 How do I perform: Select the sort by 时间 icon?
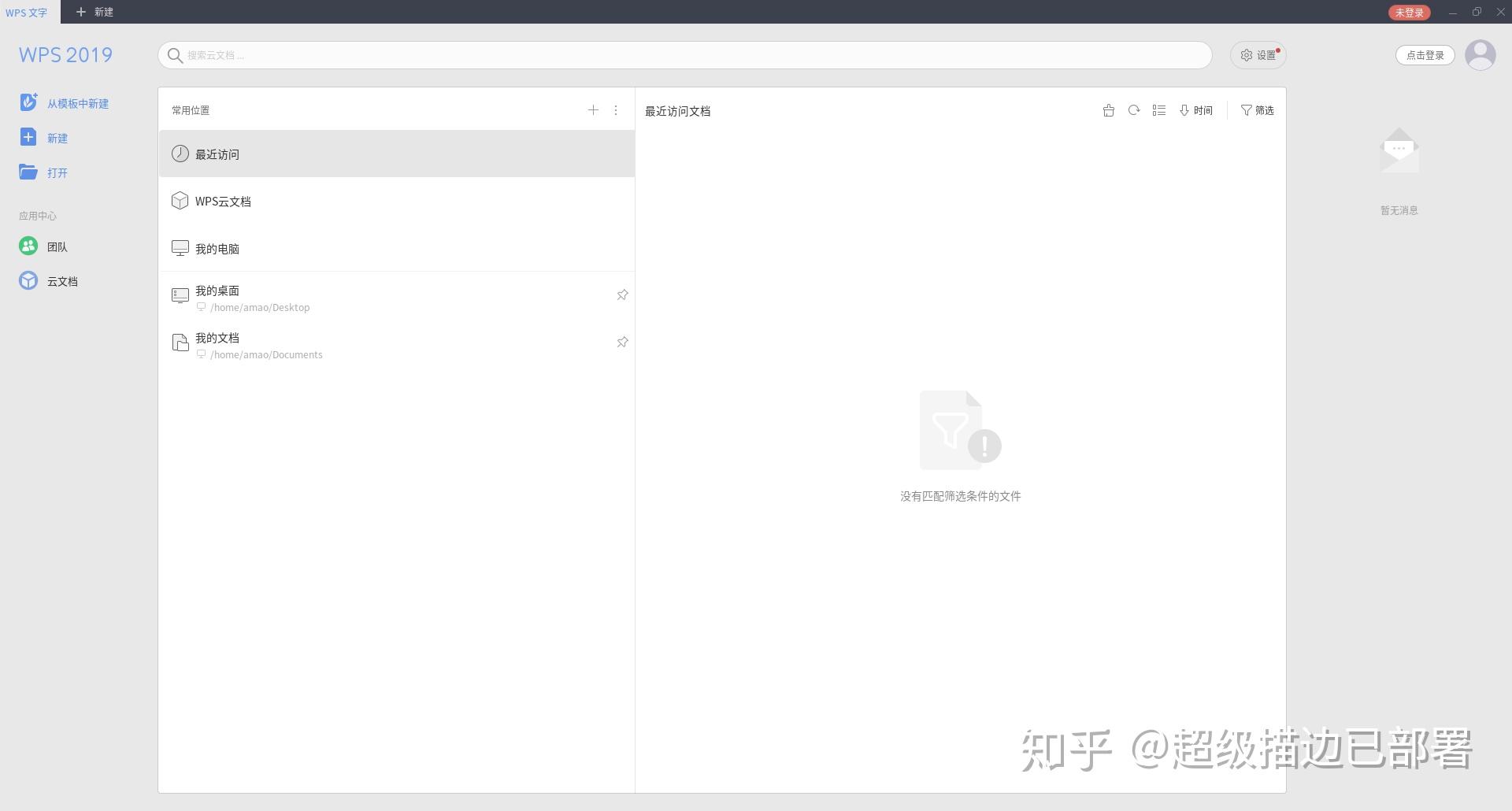tap(1195, 110)
